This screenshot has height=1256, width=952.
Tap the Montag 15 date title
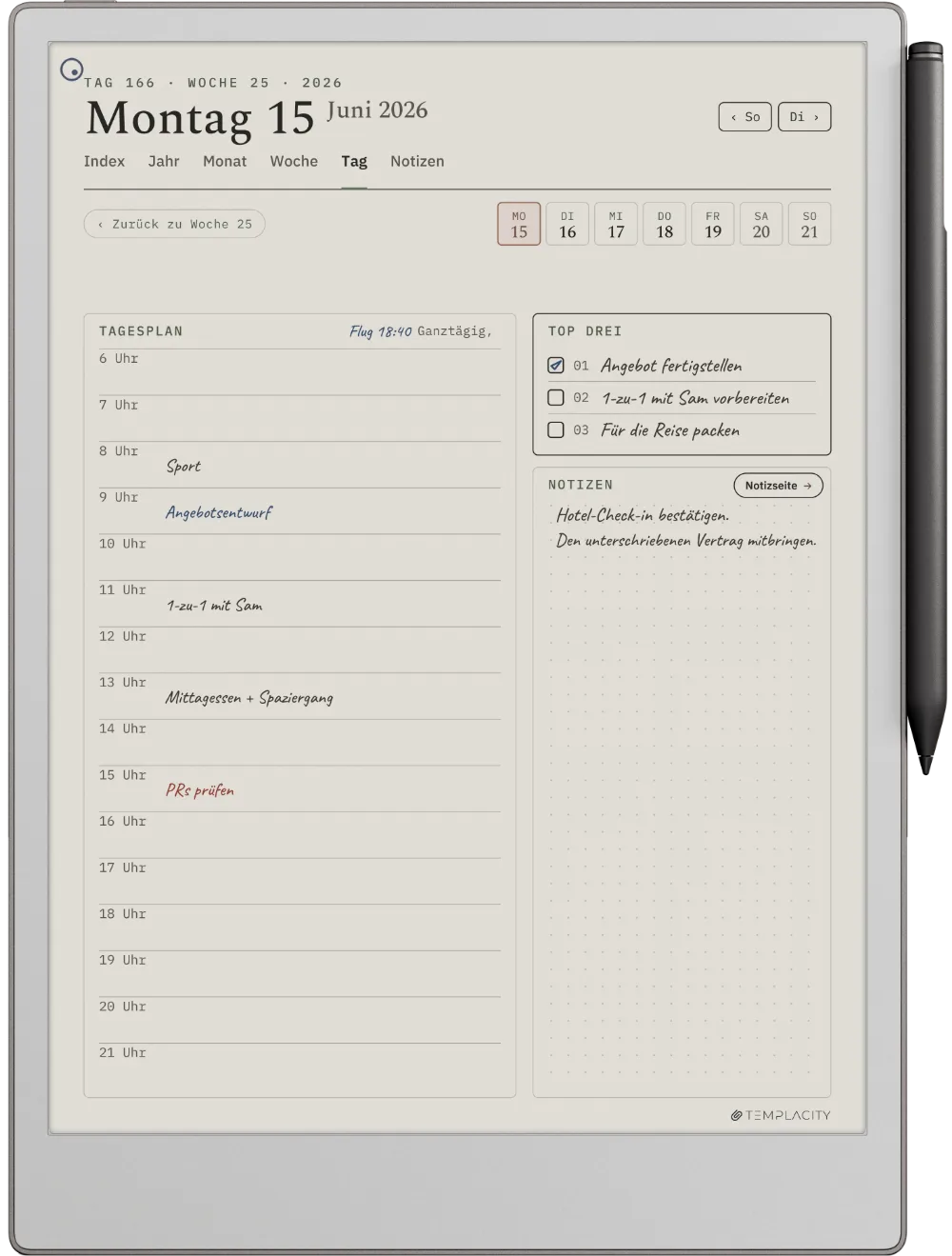click(x=200, y=119)
